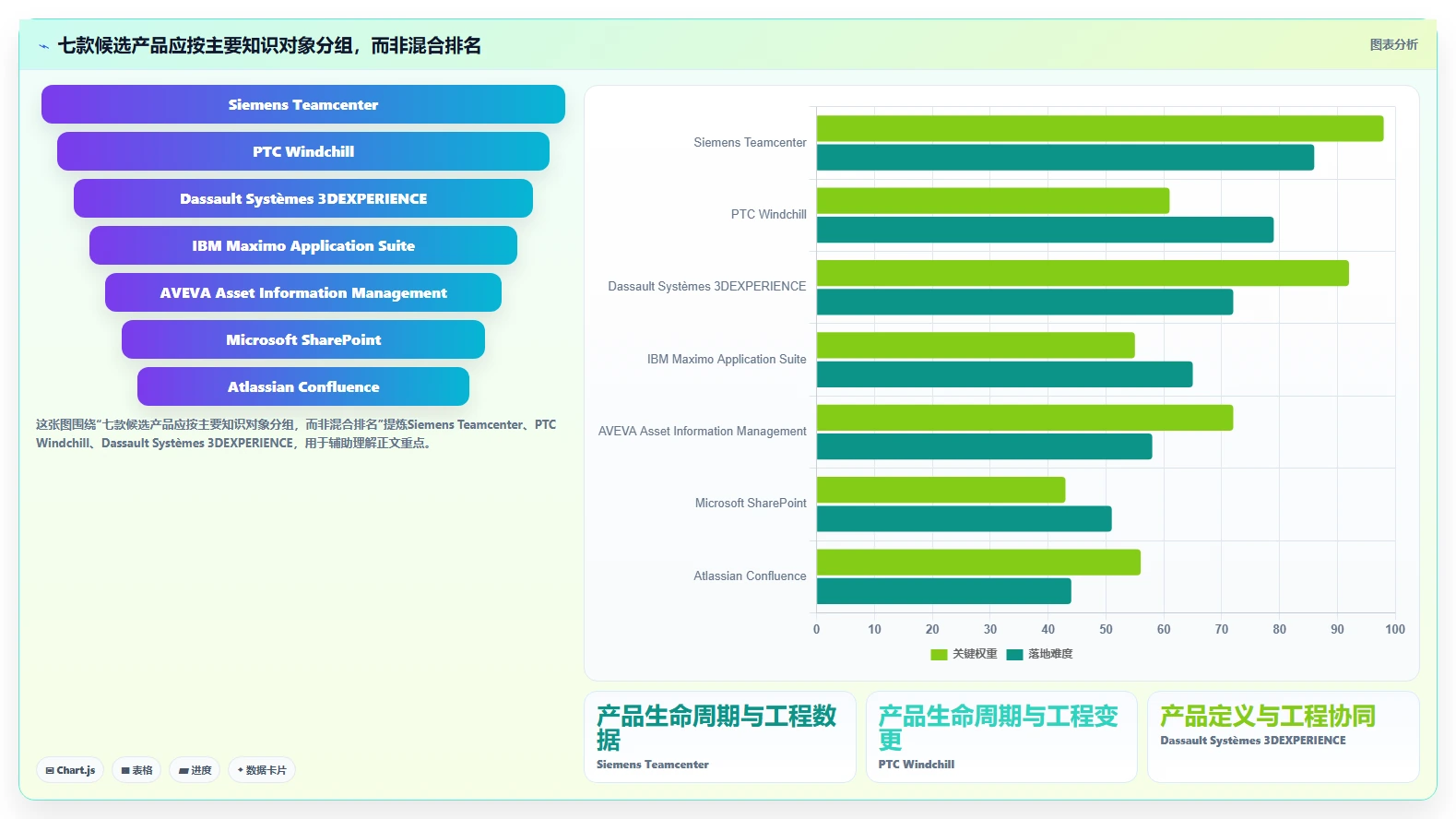
Task: Select the Microsoft SharePoint funnel bar
Action: [303, 339]
